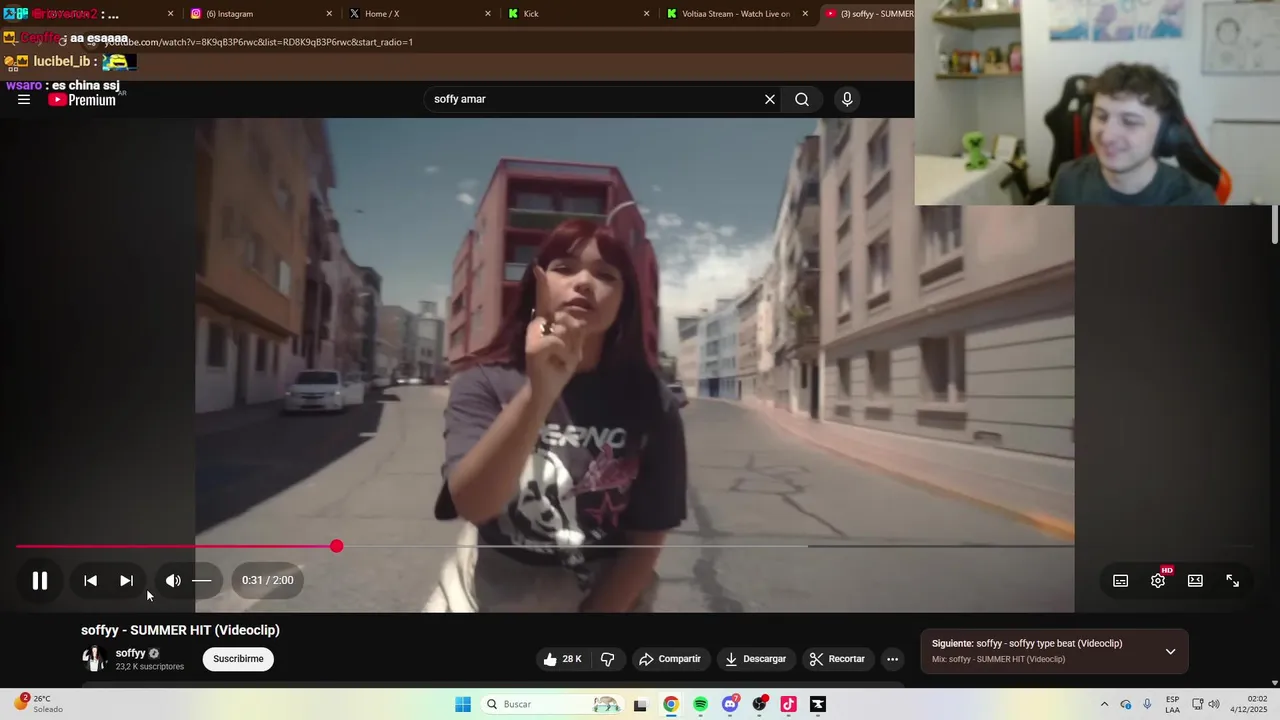The height and width of the screenshot is (720, 1280).
Task: Click the tray microphone icon
Action: point(1147,704)
